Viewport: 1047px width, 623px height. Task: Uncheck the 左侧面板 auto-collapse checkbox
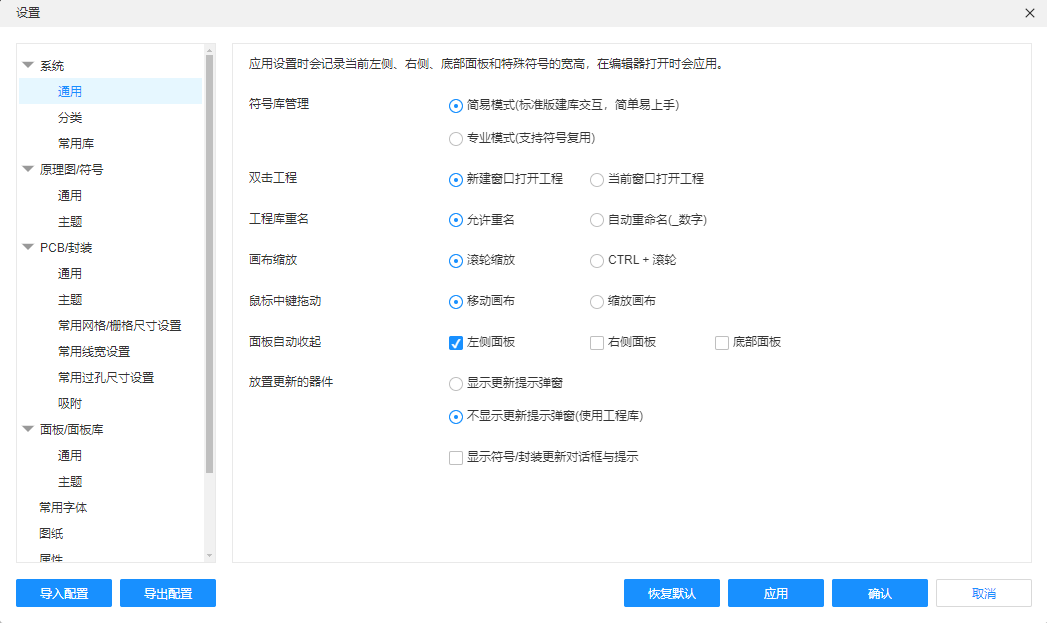456,343
